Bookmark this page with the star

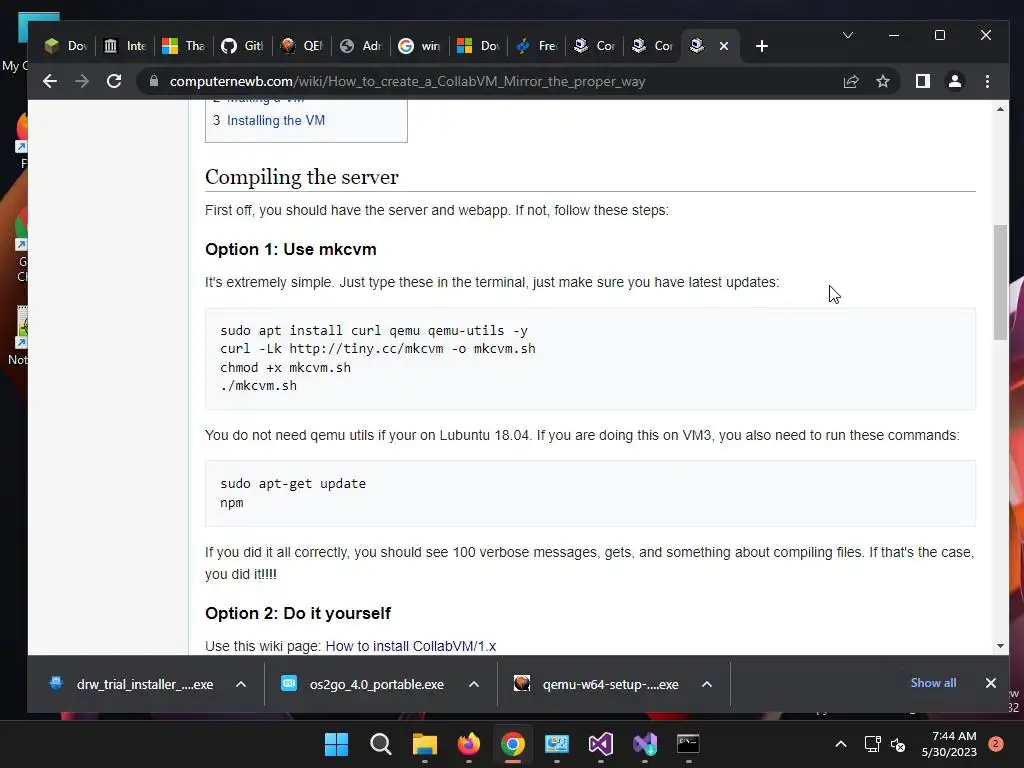pos(883,81)
